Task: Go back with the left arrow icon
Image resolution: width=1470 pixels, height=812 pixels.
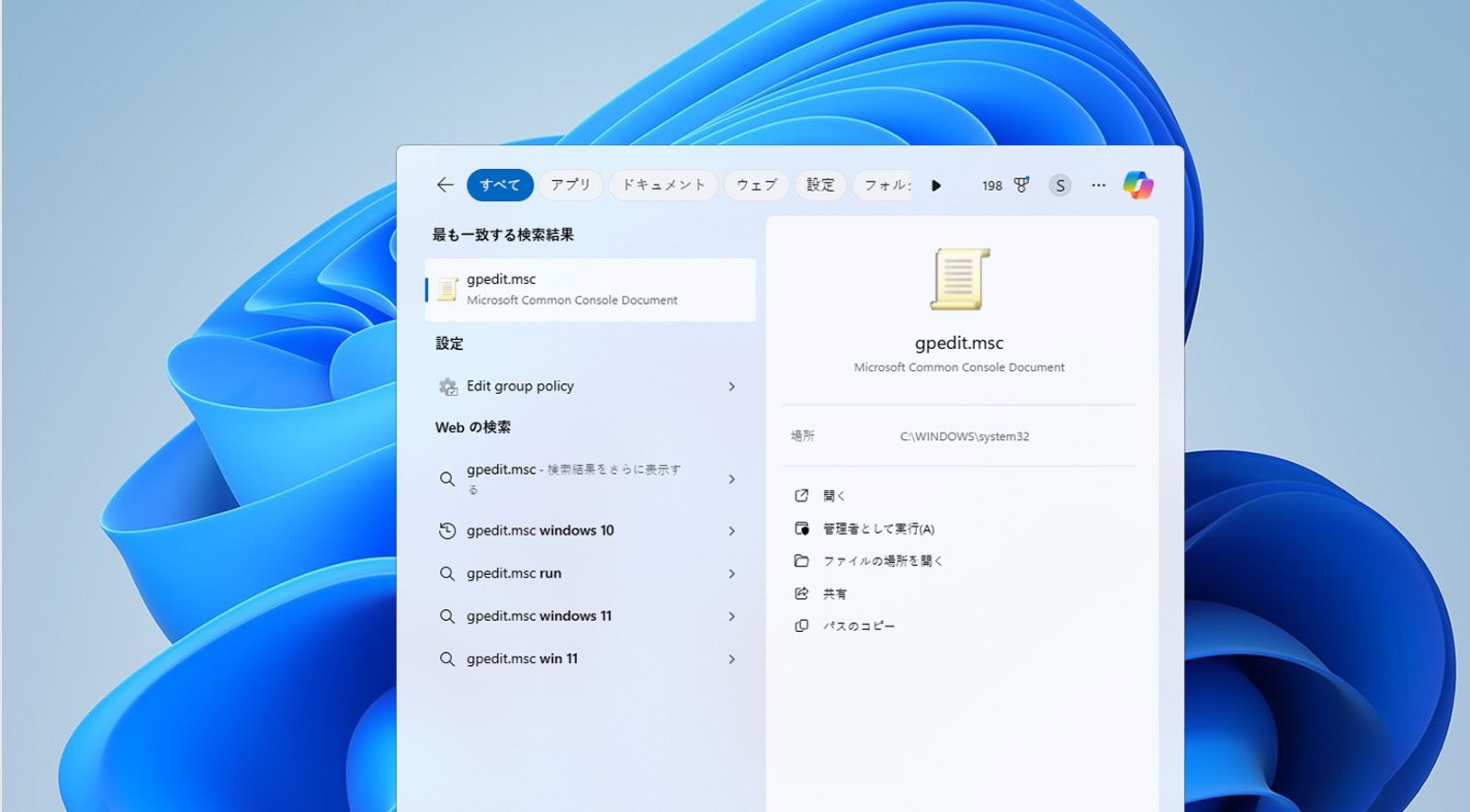Action: click(x=446, y=185)
